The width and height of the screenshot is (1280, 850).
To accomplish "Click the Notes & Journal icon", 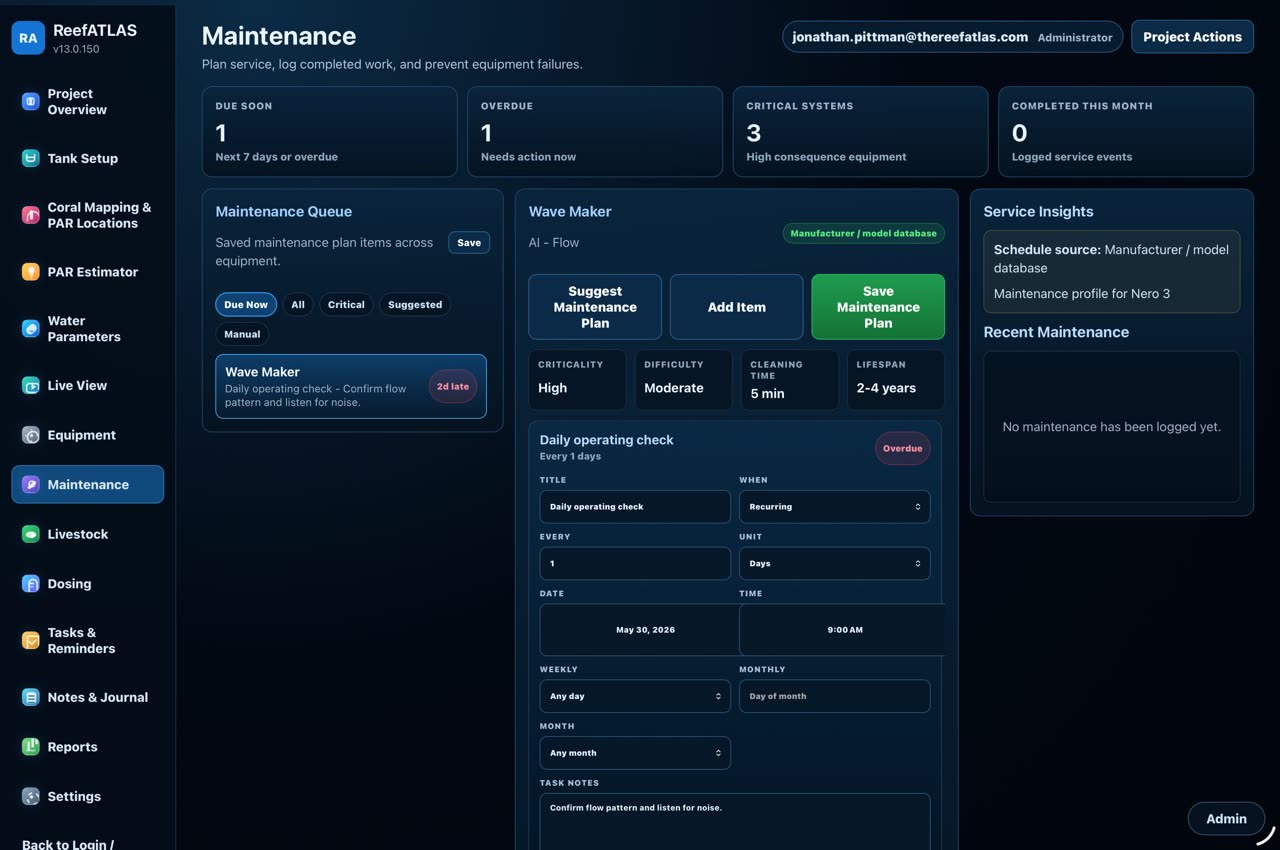I will (31, 697).
